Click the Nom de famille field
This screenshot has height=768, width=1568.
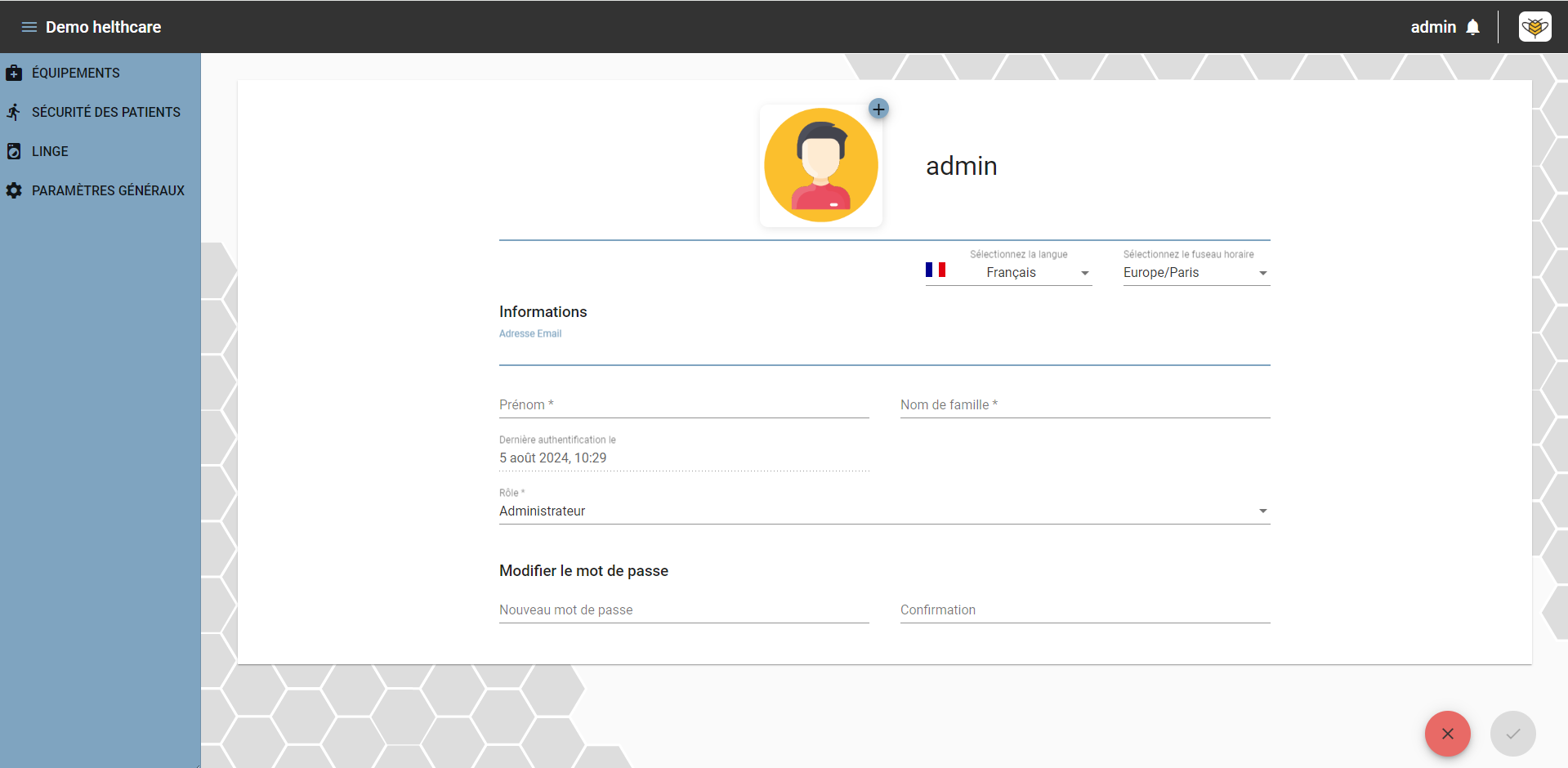coord(1085,405)
